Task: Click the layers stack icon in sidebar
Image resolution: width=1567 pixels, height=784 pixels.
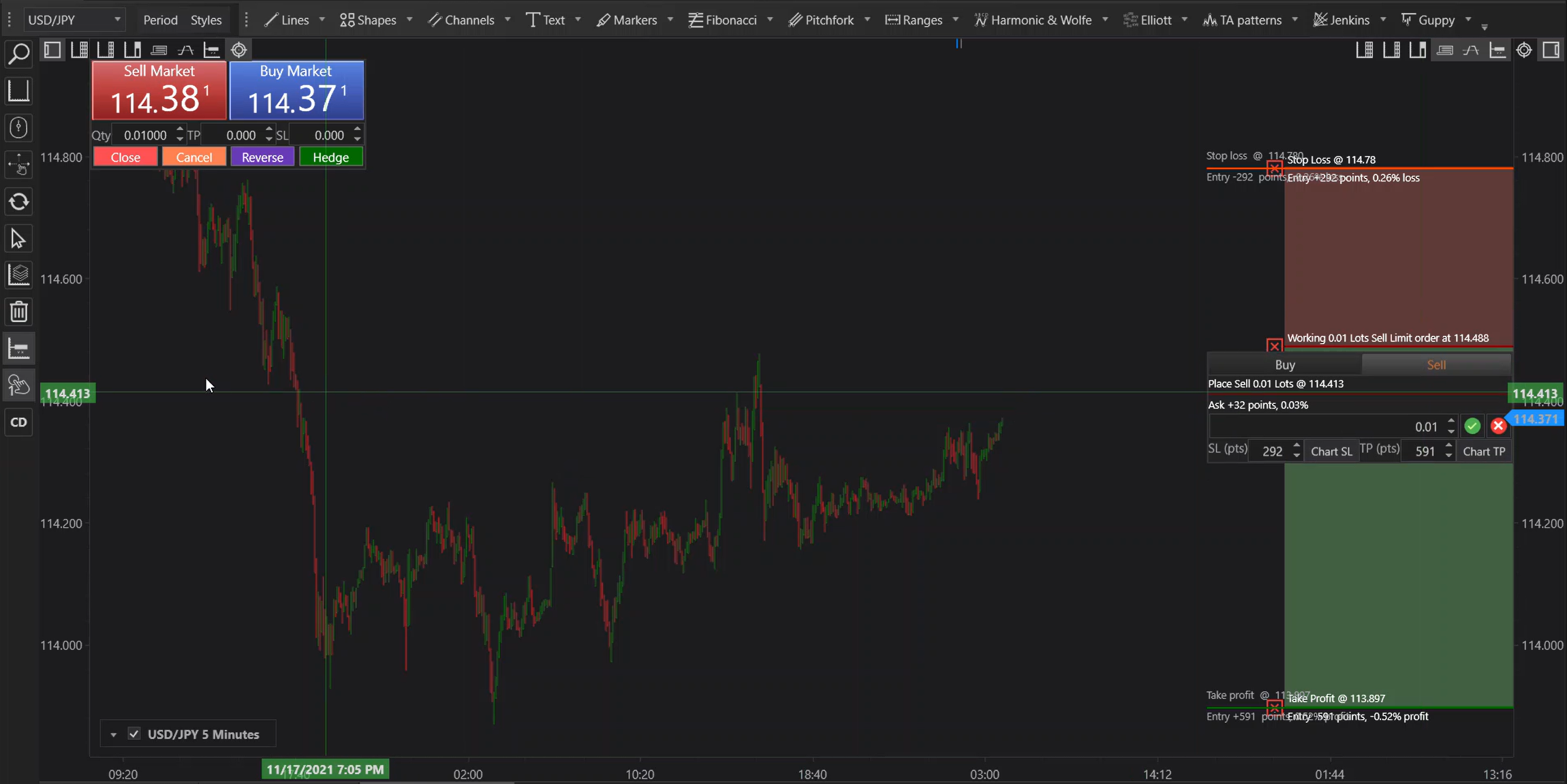Action: (x=18, y=275)
